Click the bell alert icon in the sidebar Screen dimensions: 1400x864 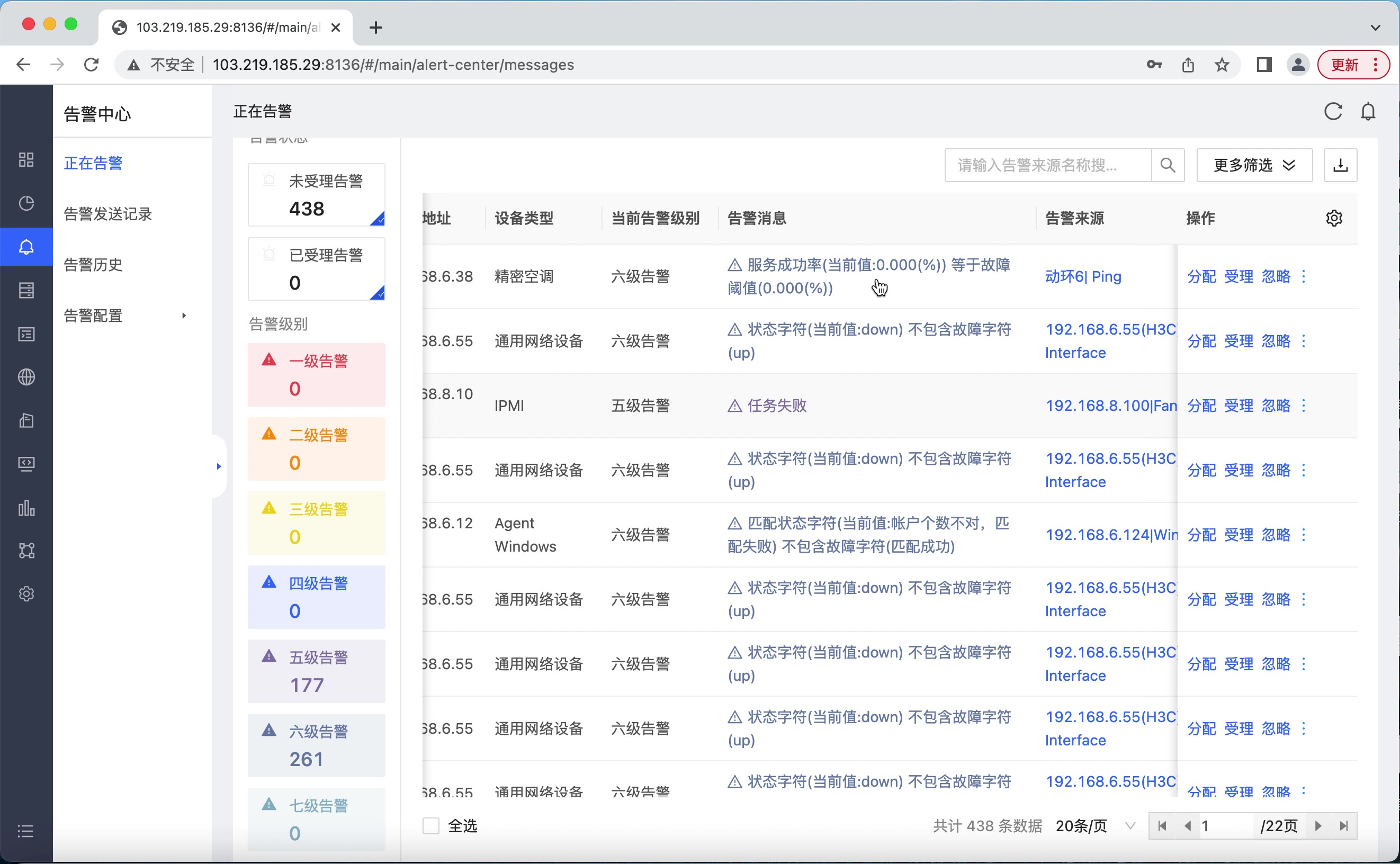[26, 246]
